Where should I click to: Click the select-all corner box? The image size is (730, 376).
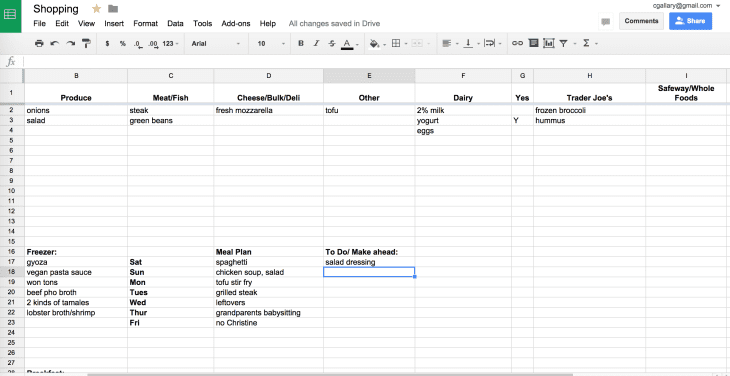point(12,76)
